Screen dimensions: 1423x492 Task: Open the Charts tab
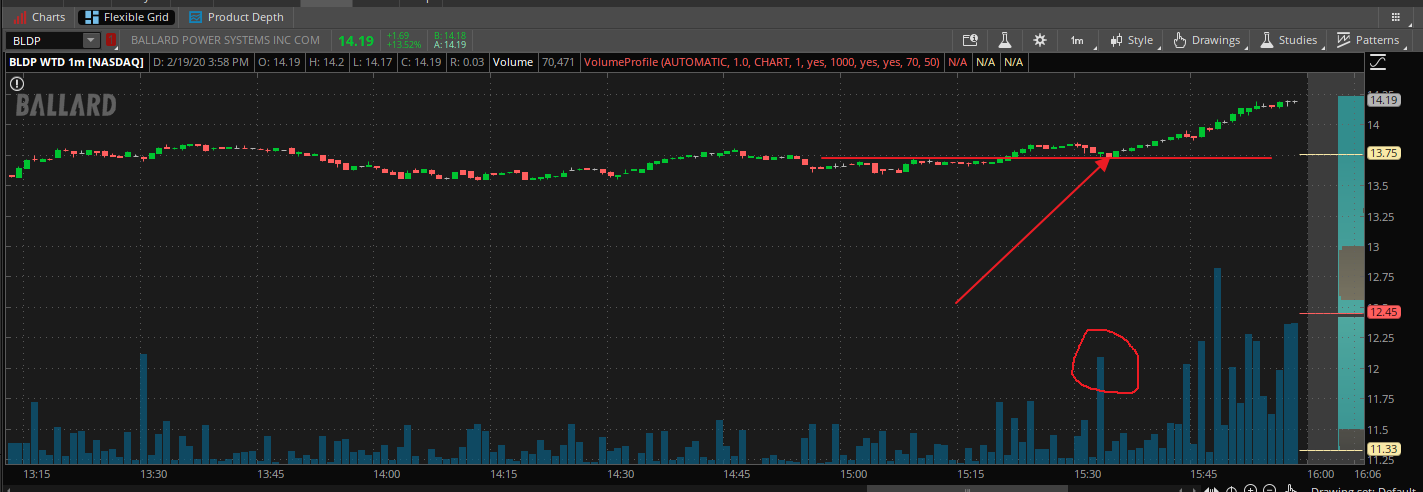(x=40, y=17)
